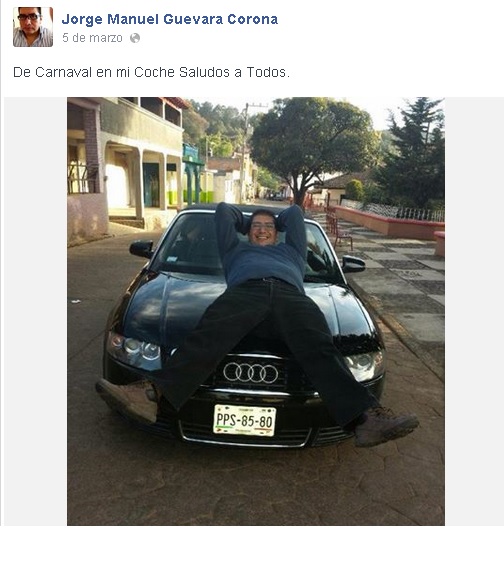Click the utility pole behind the car
This screenshot has height=575, width=504.
[x=244, y=153]
